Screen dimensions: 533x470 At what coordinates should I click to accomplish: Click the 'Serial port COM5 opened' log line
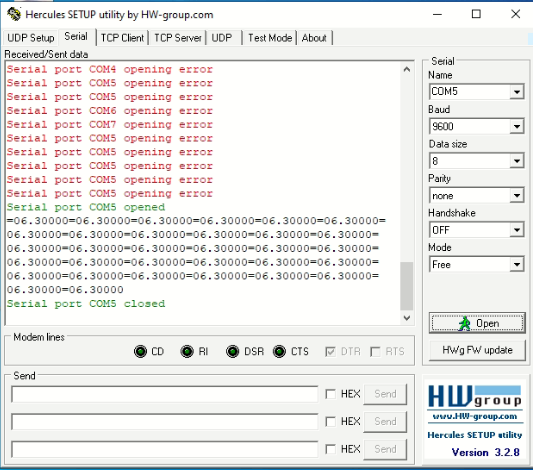(86, 207)
